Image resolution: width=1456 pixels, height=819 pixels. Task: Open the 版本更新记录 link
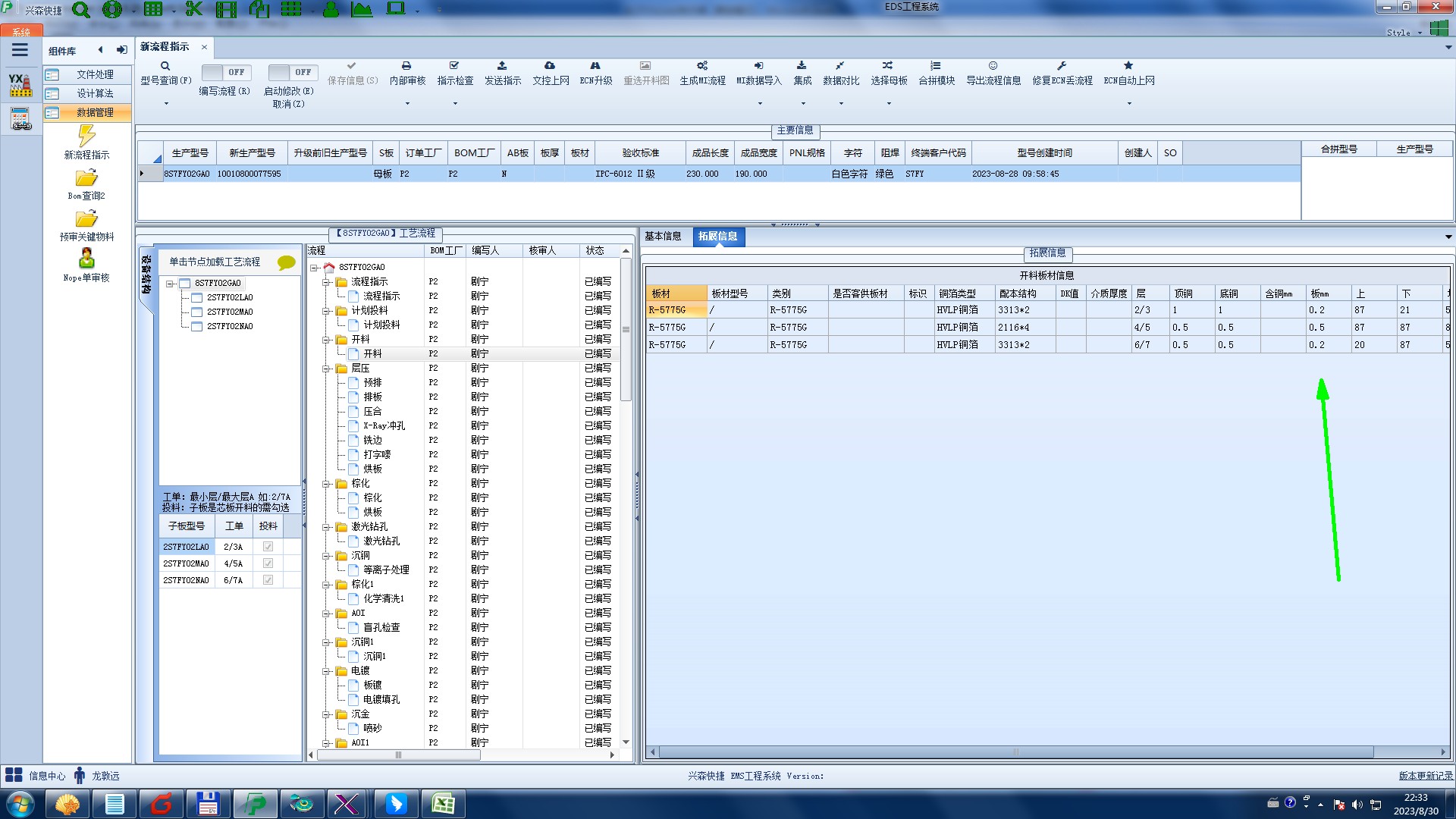pos(1425,776)
